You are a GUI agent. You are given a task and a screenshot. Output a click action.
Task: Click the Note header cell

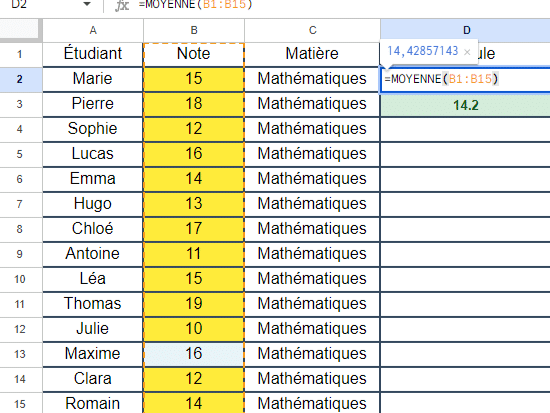[194, 54]
